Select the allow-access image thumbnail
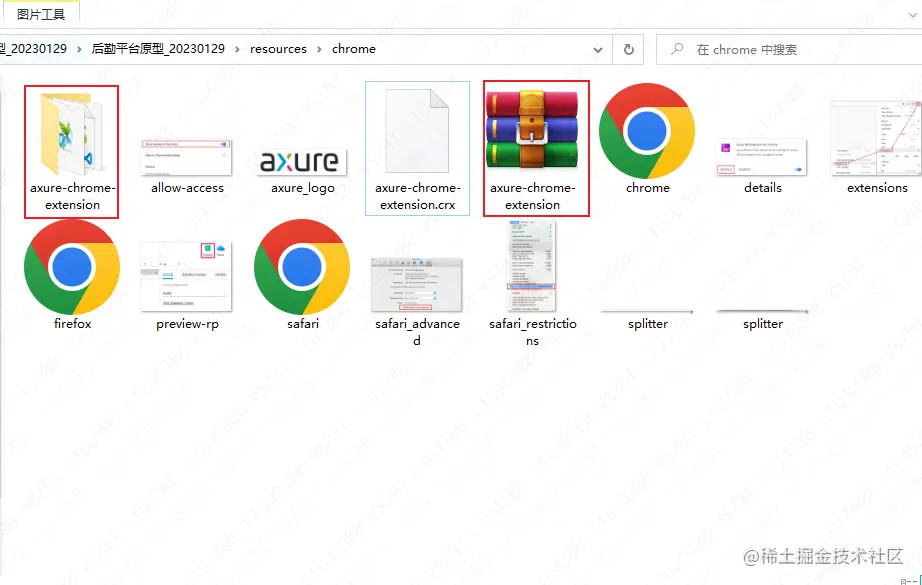The height and width of the screenshot is (585, 922). click(187, 158)
